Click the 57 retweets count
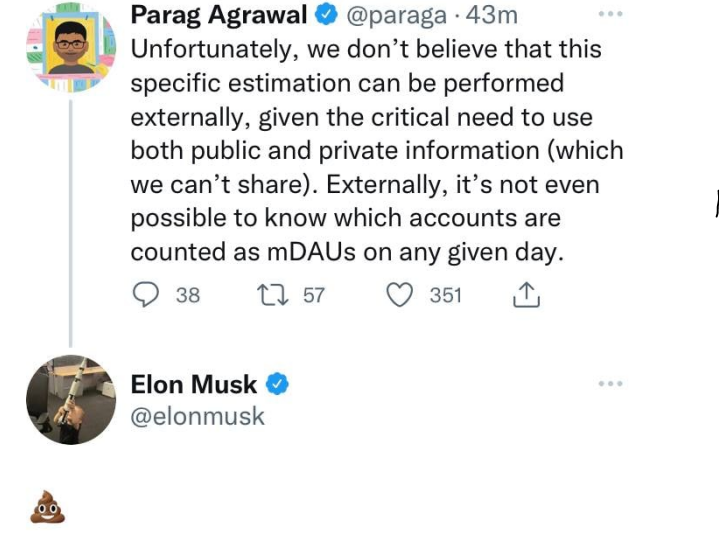 (x=313, y=295)
